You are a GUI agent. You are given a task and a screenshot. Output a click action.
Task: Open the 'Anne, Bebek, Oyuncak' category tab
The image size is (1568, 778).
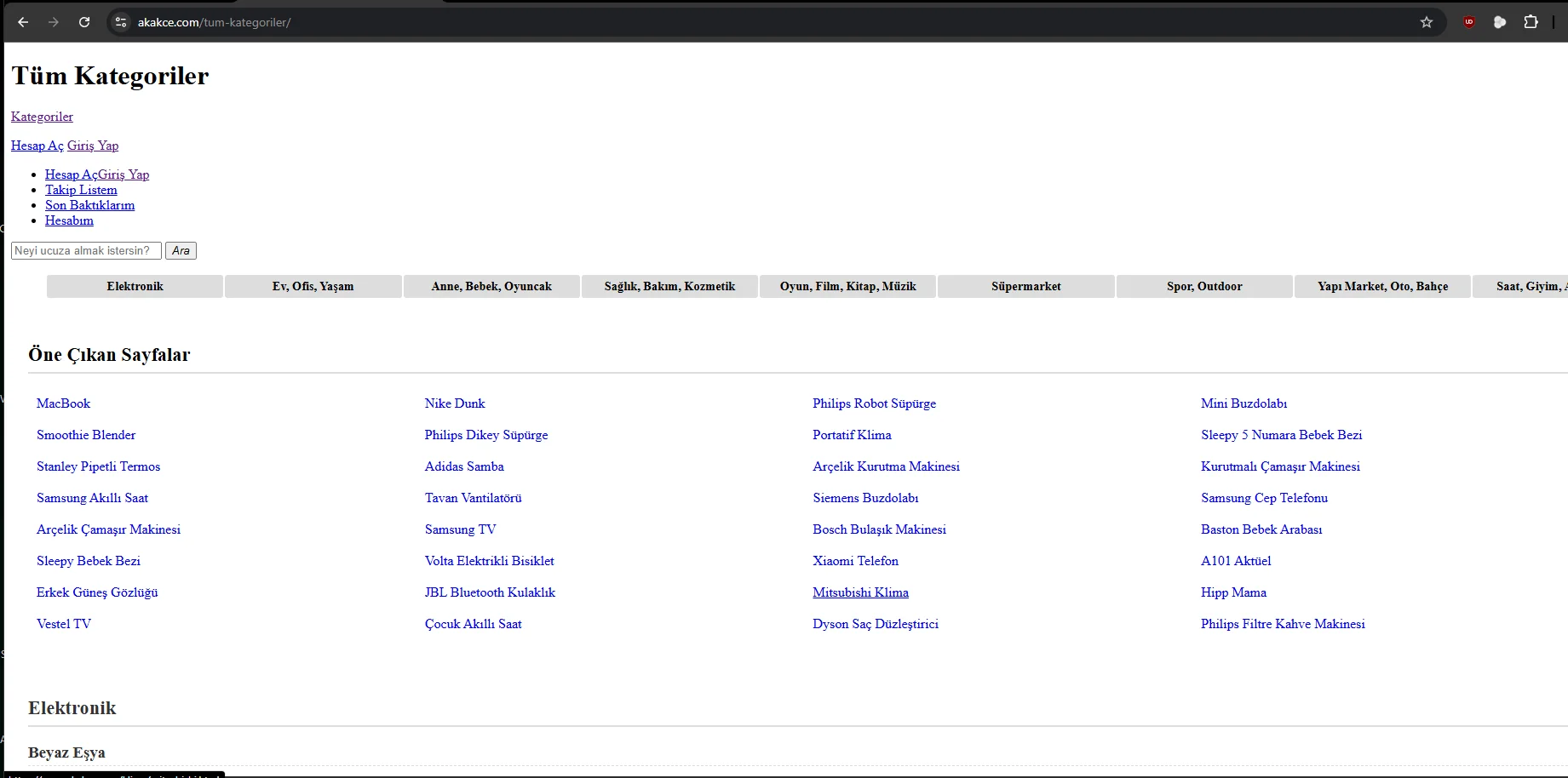click(x=491, y=286)
